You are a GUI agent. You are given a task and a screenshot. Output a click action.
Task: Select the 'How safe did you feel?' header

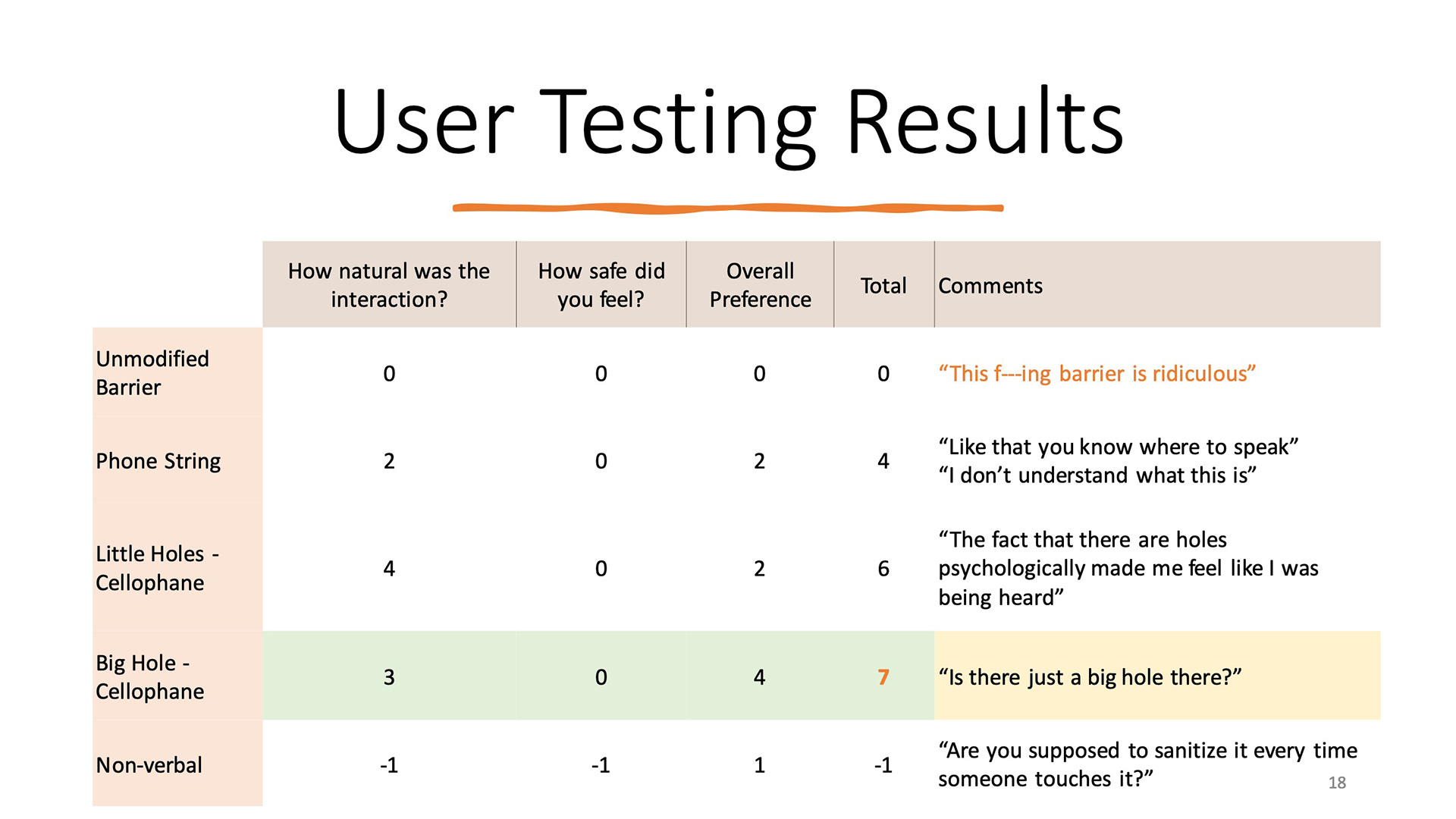(x=601, y=285)
